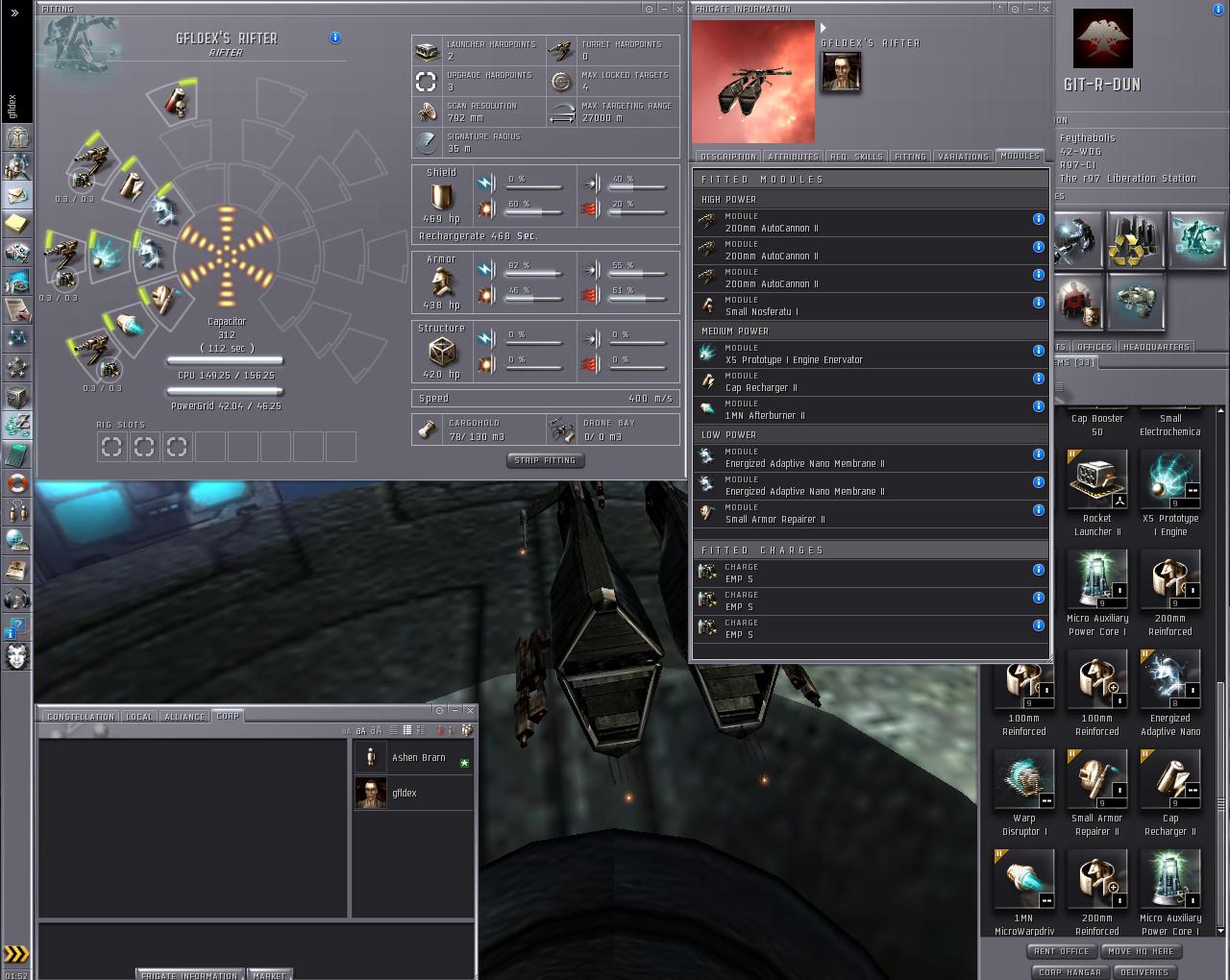Switch chat member list to plain-lines view
Viewport: 1230px width, 980px height.
(x=393, y=730)
